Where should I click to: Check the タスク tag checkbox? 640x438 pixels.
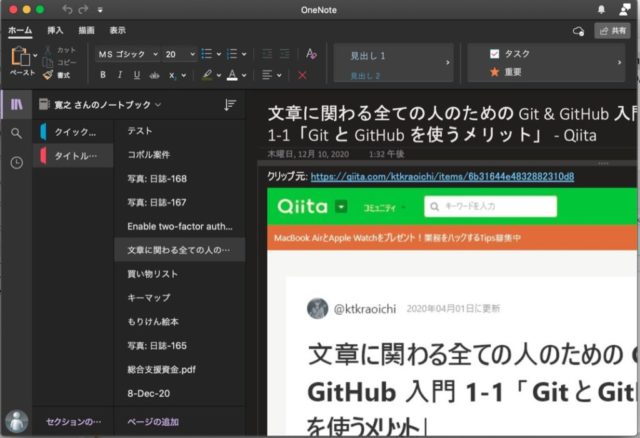pos(494,54)
